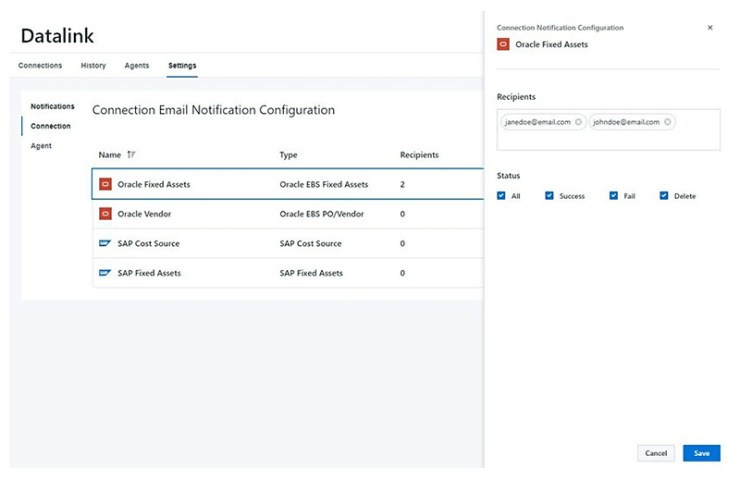This screenshot has width=740, height=481.
Task: Open the Connections tab
Action: (40, 66)
